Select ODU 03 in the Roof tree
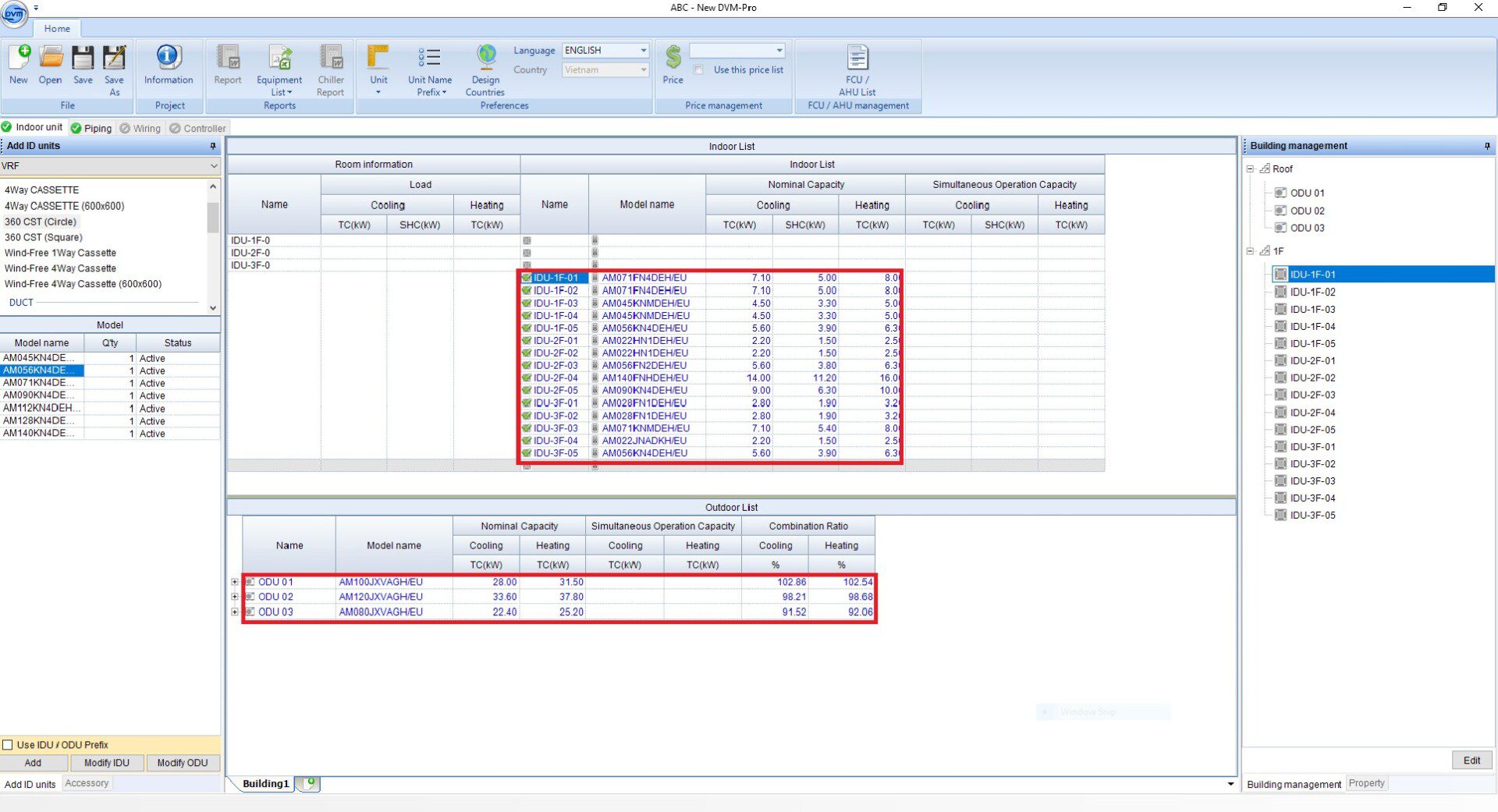1498x812 pixels. (x=1307, y=228)
